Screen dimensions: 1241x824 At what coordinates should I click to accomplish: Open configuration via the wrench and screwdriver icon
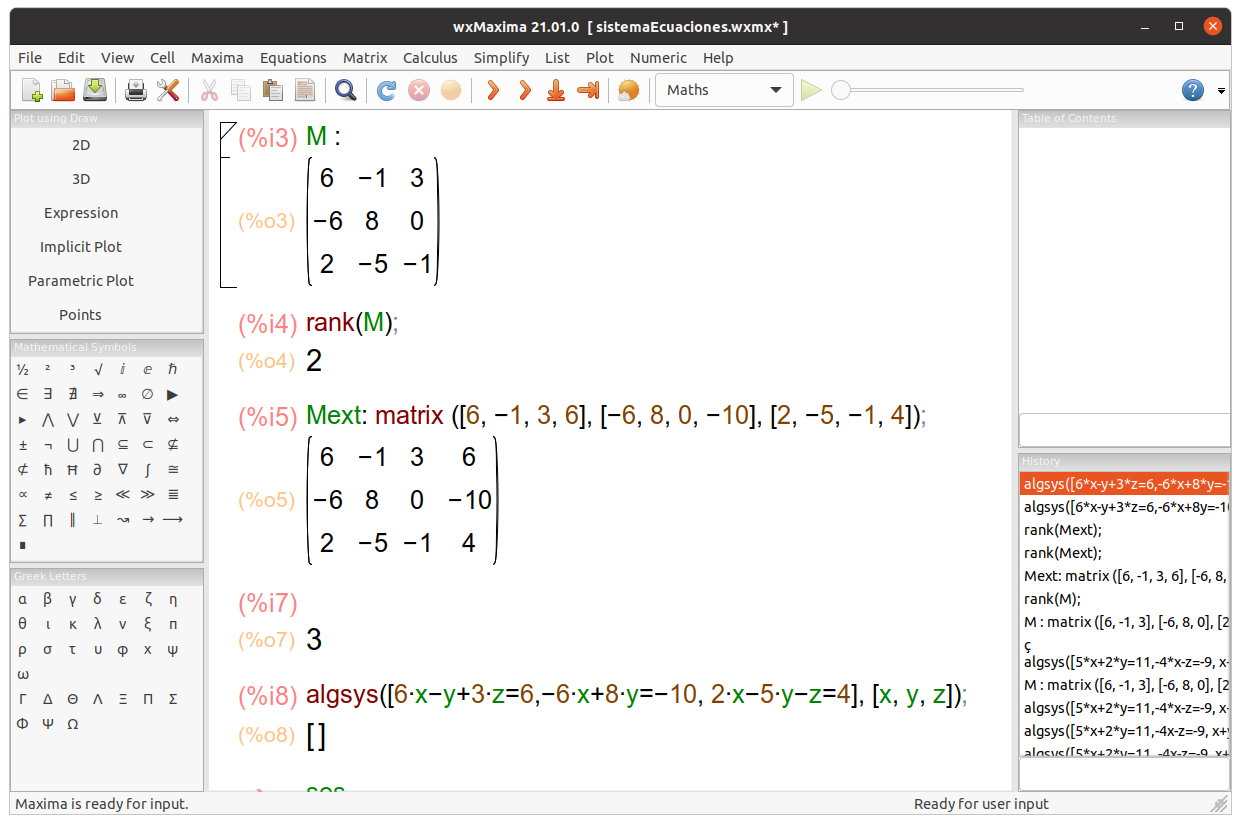point(168,90)
